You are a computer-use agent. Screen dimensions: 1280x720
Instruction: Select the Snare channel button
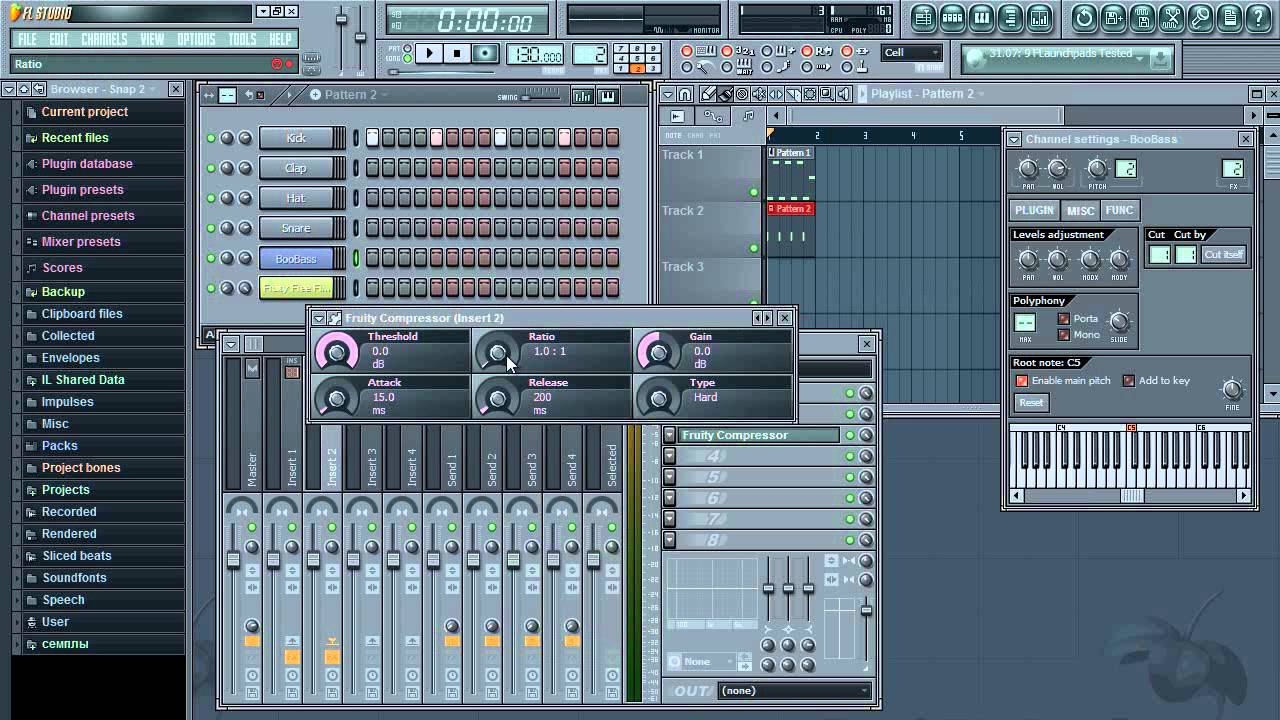tap(296, 228)
